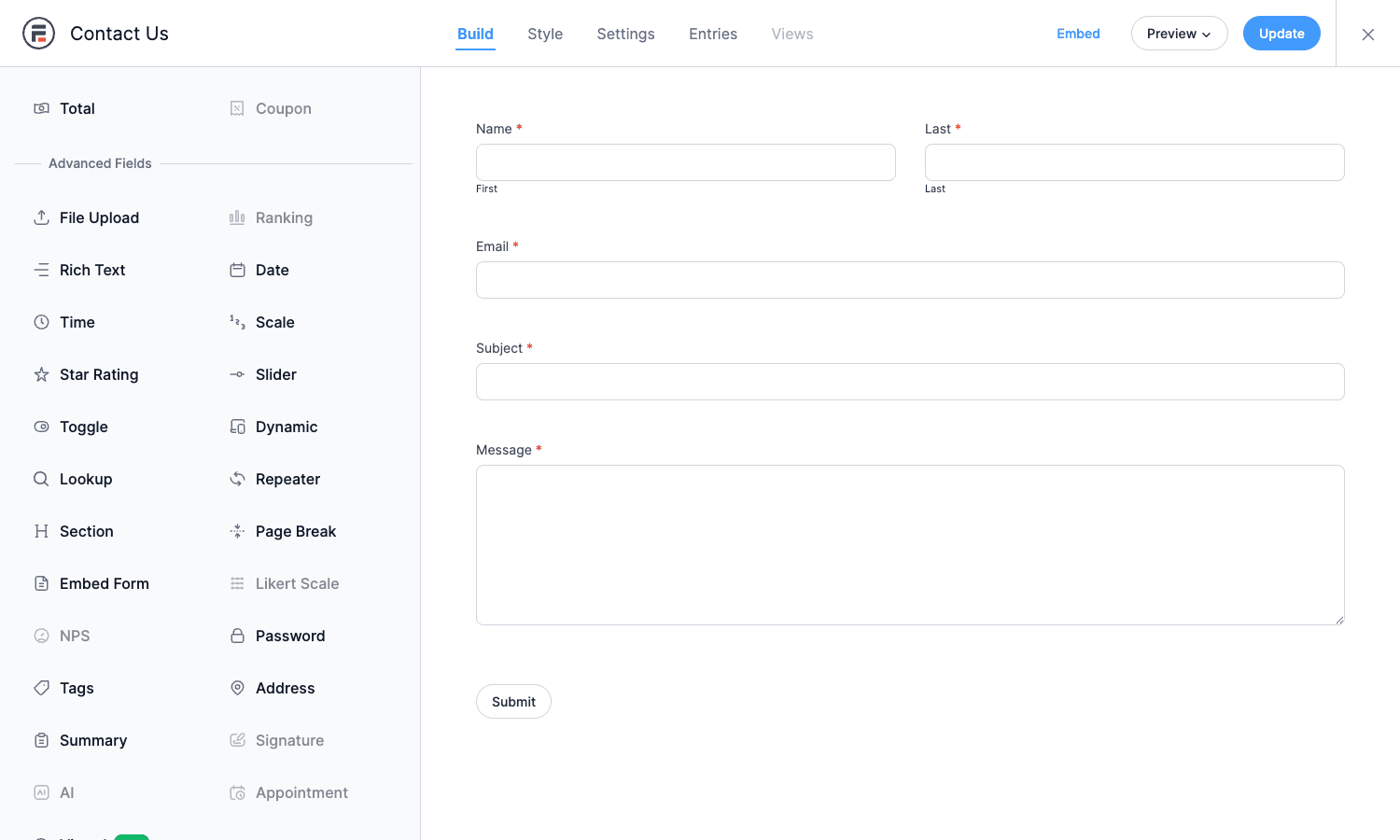Select the Time clock icon
This screenshot has height=840, width=1400.
tap(41, 322)
